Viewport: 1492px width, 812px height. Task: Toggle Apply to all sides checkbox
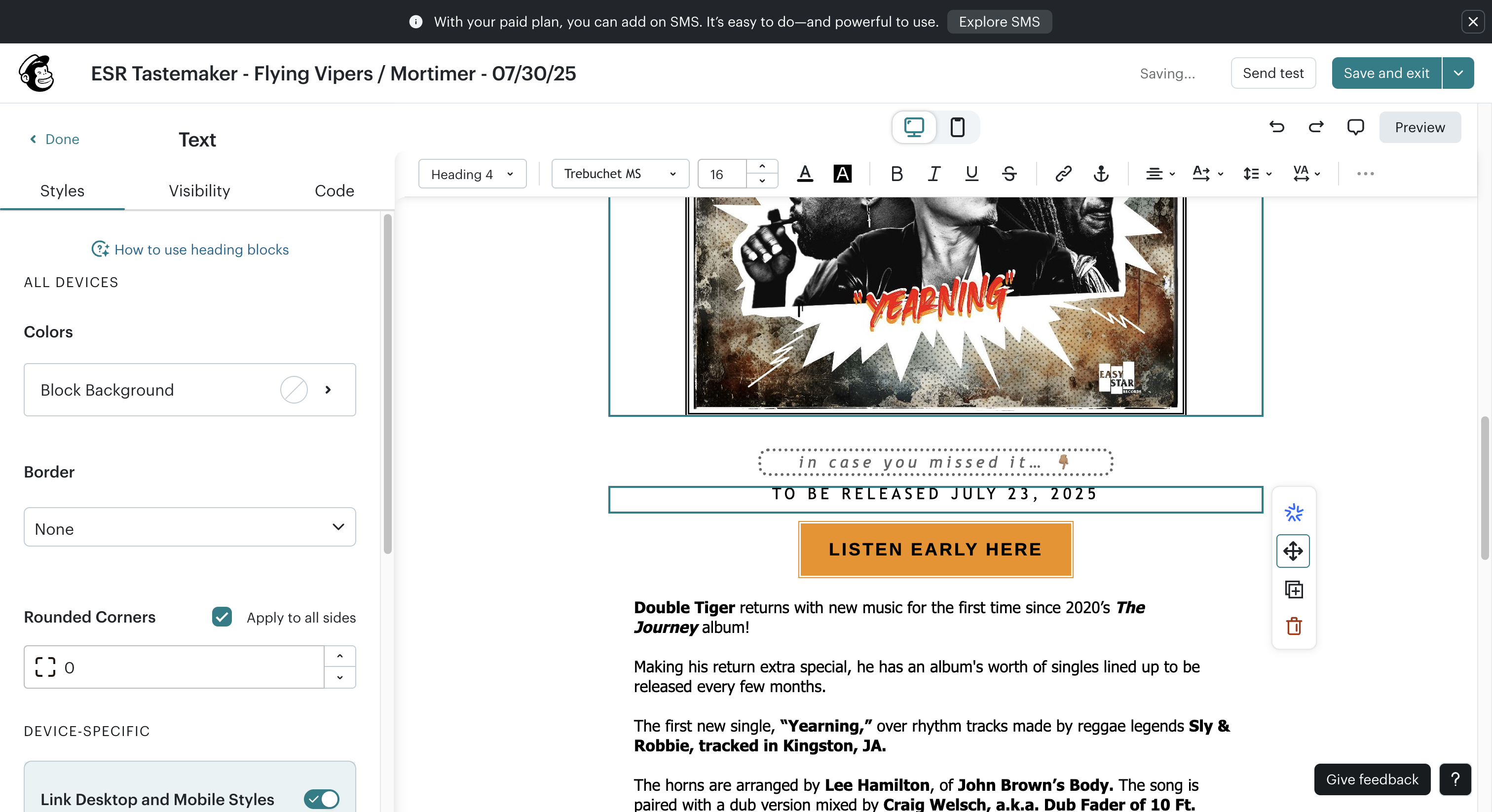tap(222, 617)
